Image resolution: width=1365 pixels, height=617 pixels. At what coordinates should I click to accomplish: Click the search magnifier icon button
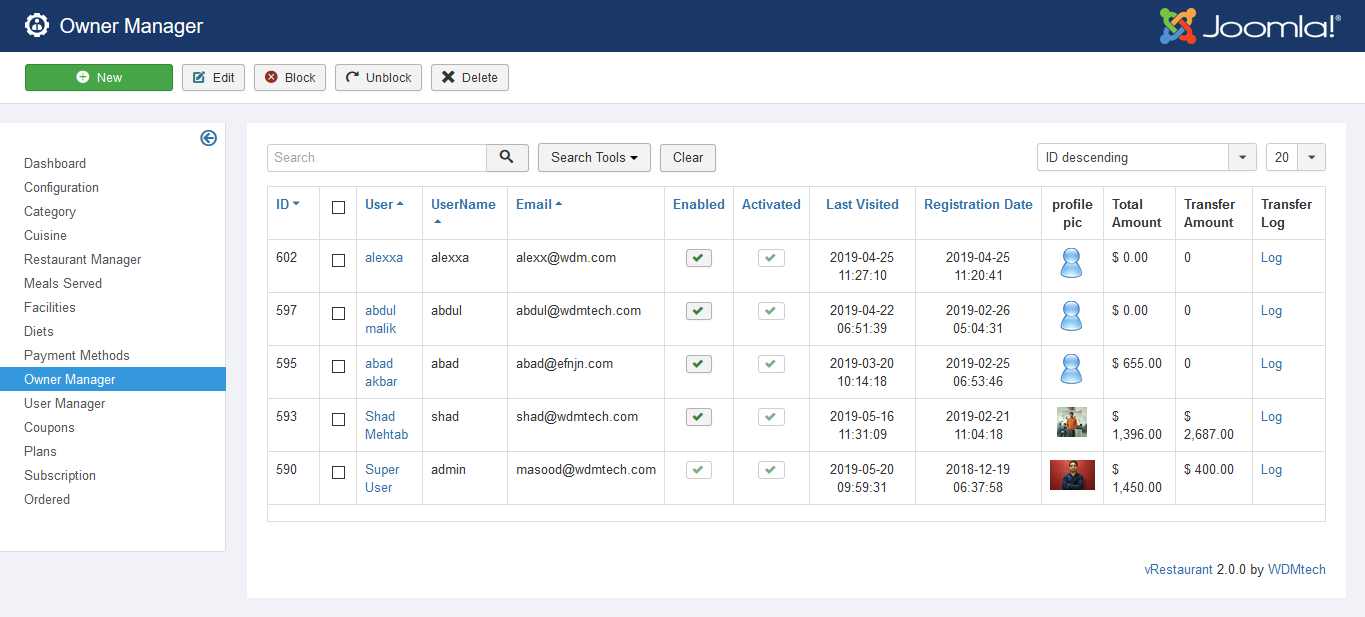point(507,157)
